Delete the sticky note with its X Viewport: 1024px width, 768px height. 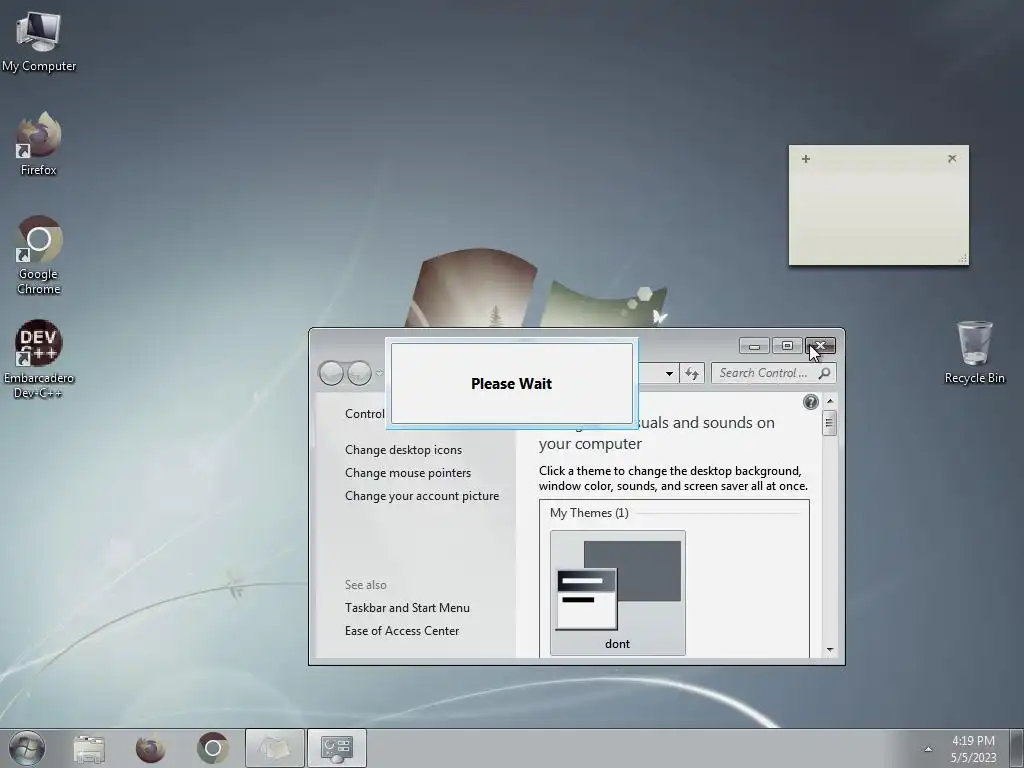tap(952, 158)
